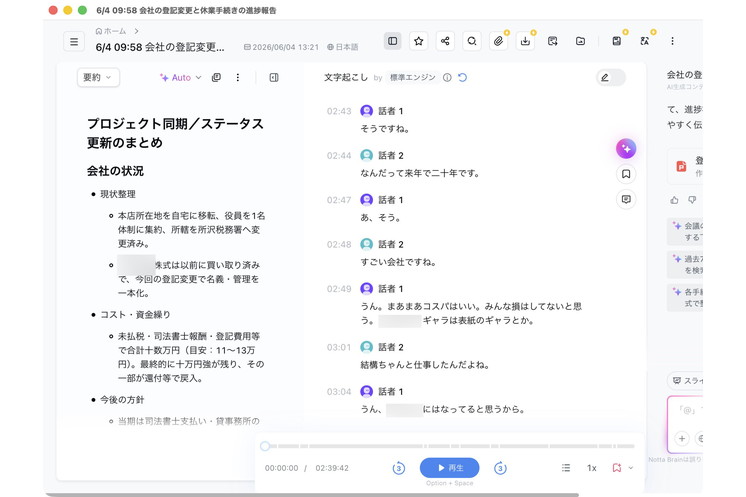Click speaker avatar of 話者 1 at 02:49
This screenshot has height=497, width=746.
click(366, 289)
